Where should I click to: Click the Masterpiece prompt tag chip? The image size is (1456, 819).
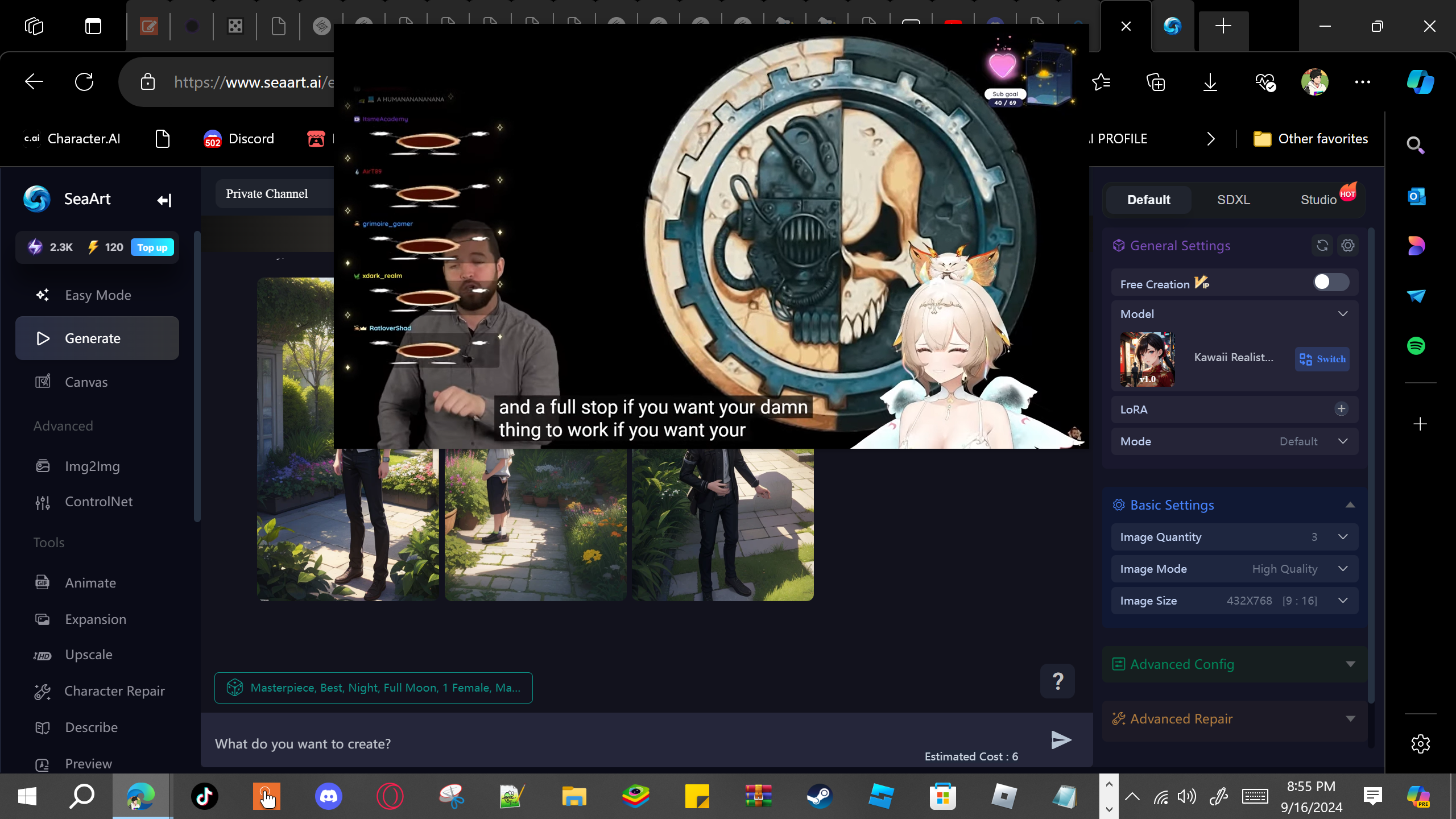point(374,688)
